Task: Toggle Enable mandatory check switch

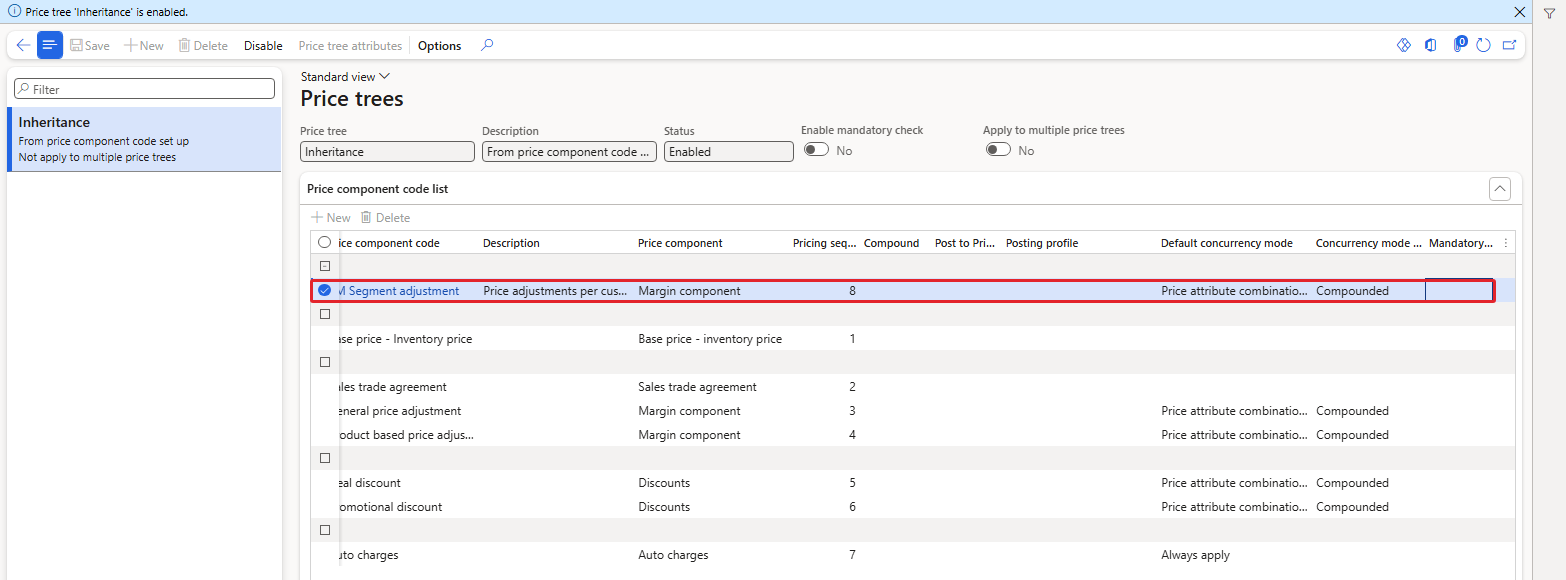Action: point(816,150)
